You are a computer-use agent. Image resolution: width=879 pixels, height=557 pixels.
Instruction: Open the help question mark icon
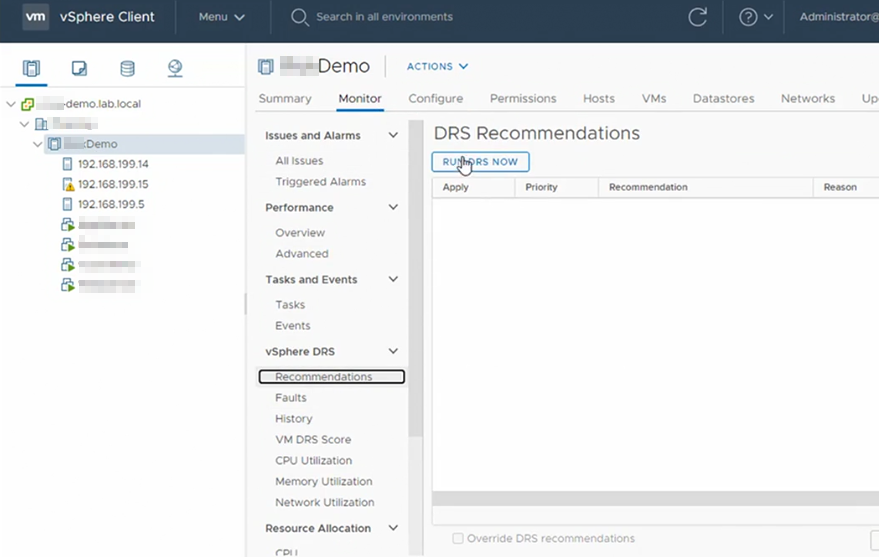coord(748,17)
